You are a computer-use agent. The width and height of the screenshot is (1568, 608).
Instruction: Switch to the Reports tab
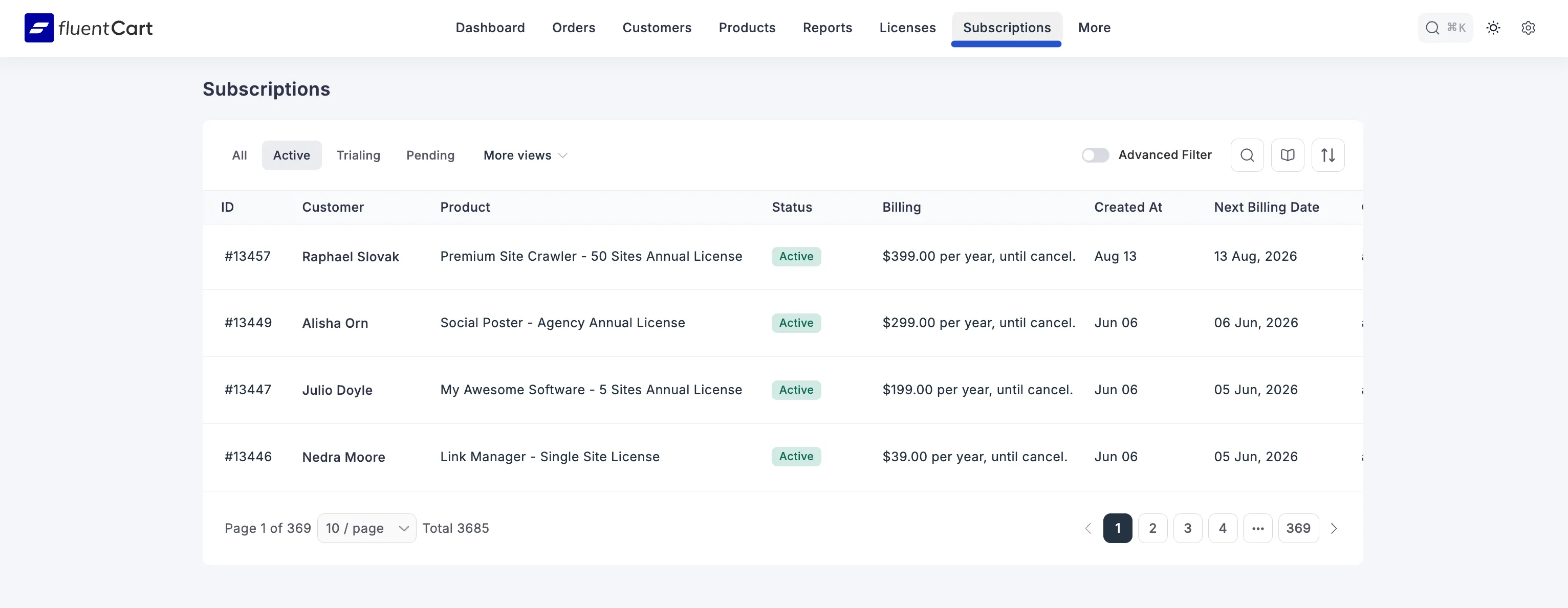827,28
